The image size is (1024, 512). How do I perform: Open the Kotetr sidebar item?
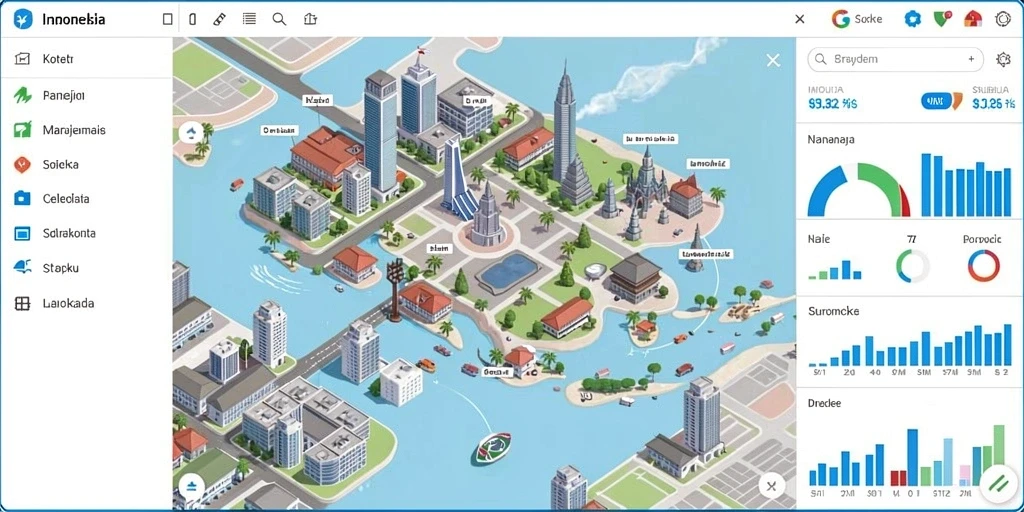click(x=86, y=59)
